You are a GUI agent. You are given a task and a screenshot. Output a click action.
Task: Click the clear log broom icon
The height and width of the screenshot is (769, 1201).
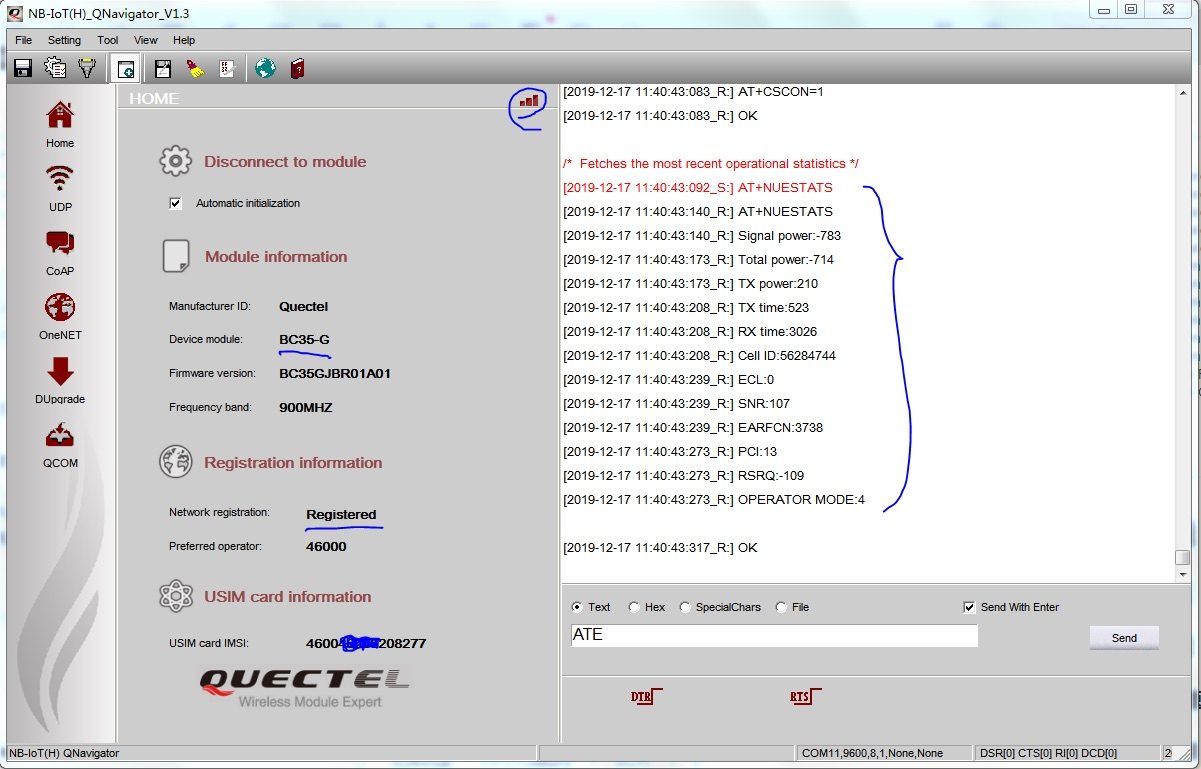(x=195, y=69)
